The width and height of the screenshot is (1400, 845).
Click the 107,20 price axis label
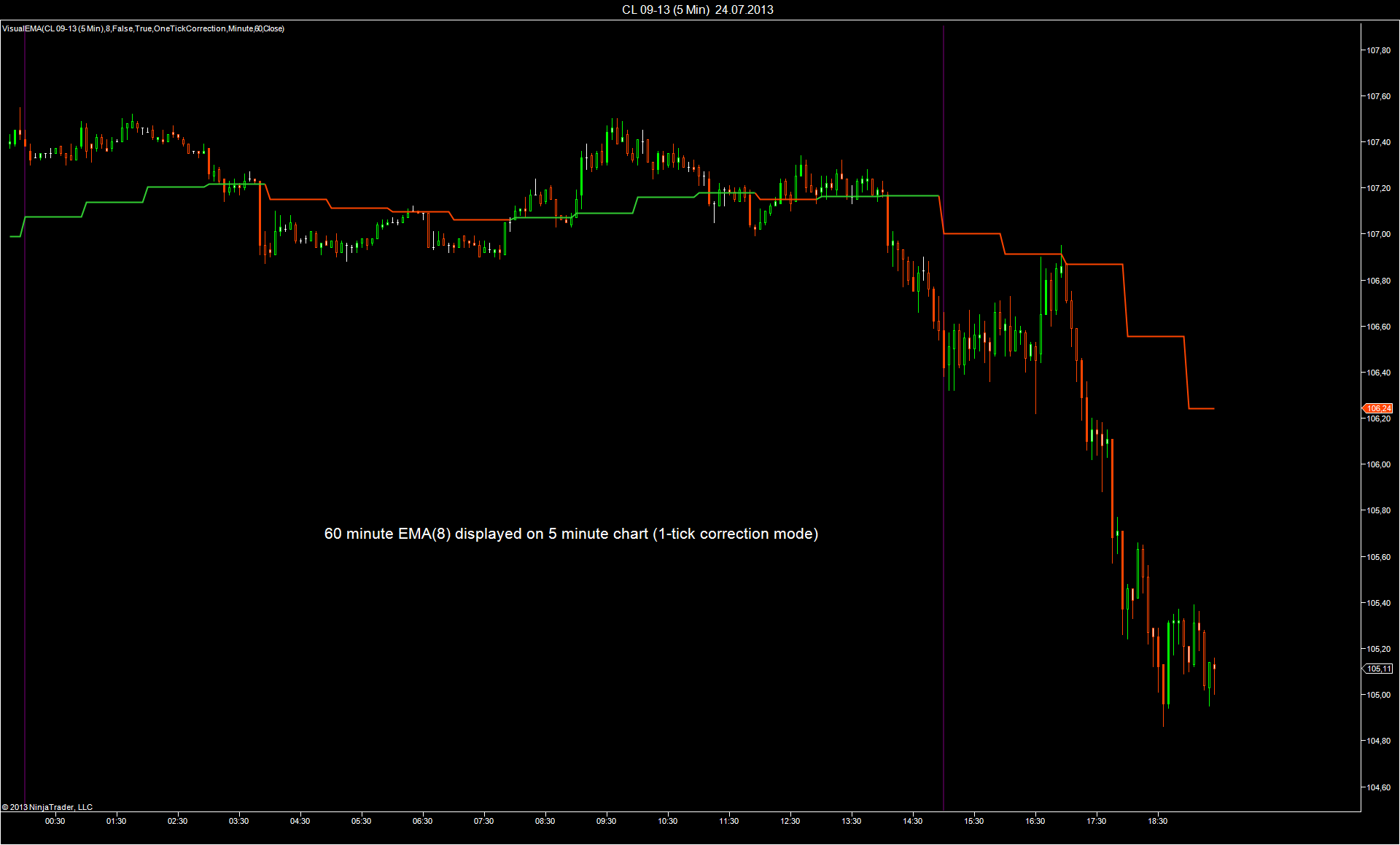click(x=1378, y=188)
